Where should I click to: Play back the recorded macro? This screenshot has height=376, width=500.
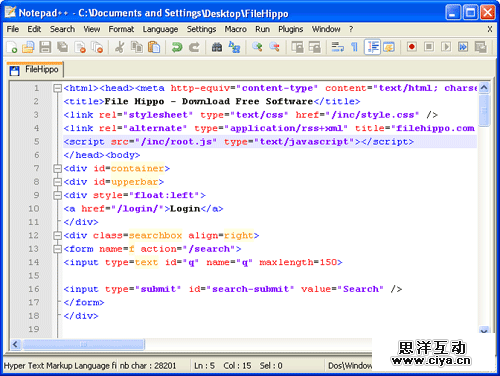click(446, 47)
